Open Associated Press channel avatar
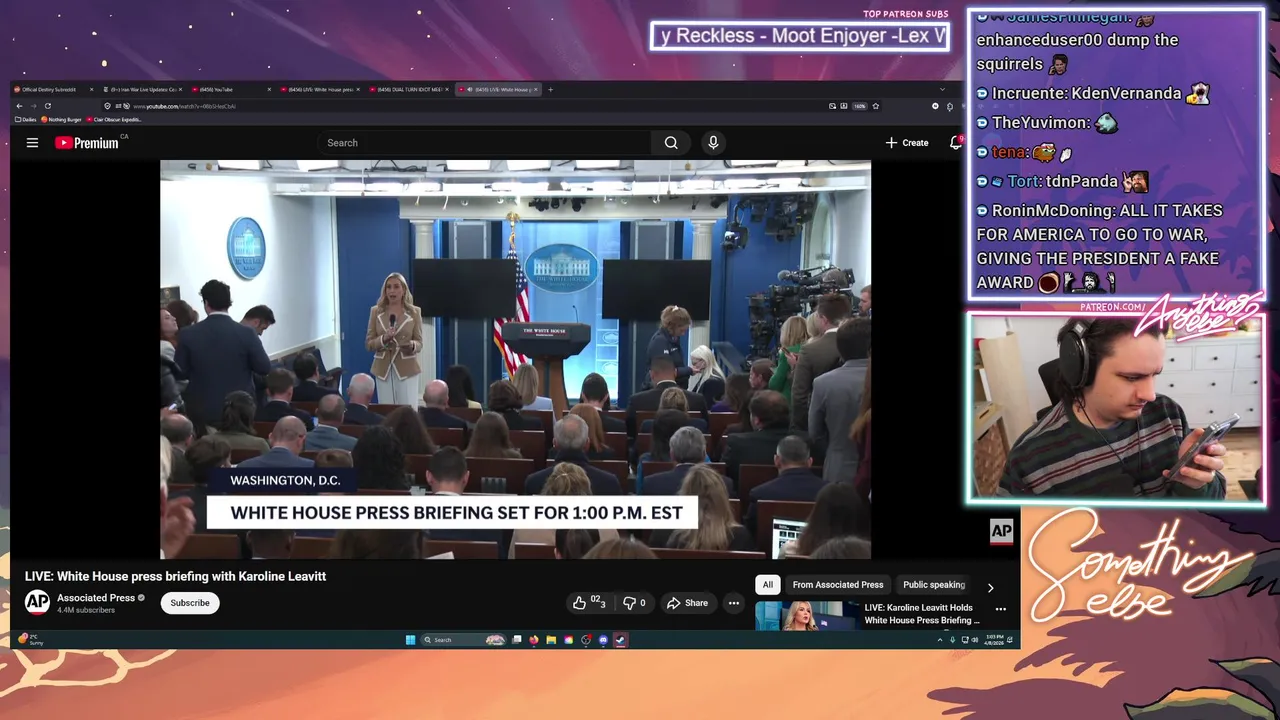Viewport: 1280px width, 720px height. tap(37, 602)
